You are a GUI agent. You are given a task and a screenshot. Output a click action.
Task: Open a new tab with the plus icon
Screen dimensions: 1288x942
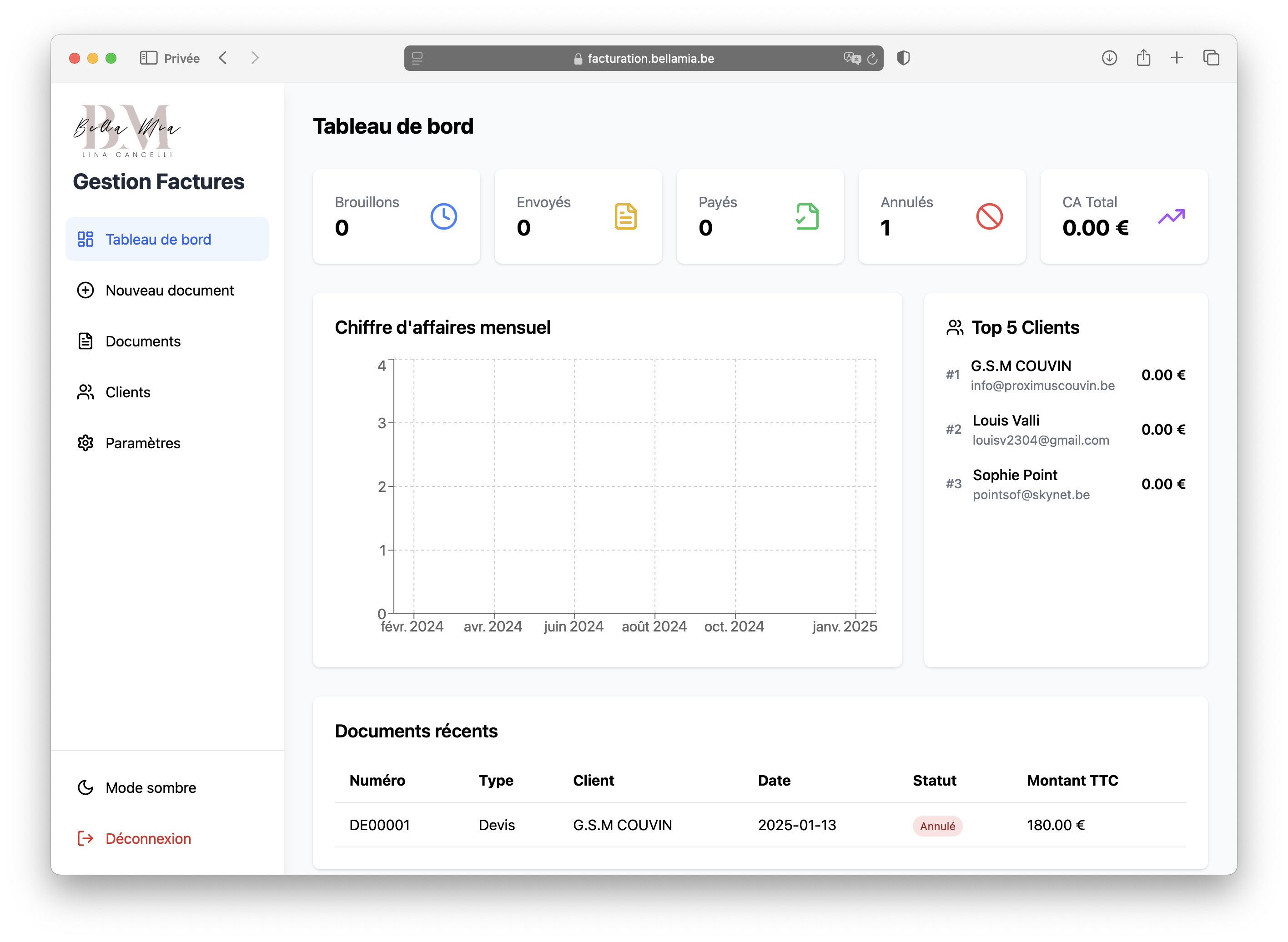coord(1177,58)
